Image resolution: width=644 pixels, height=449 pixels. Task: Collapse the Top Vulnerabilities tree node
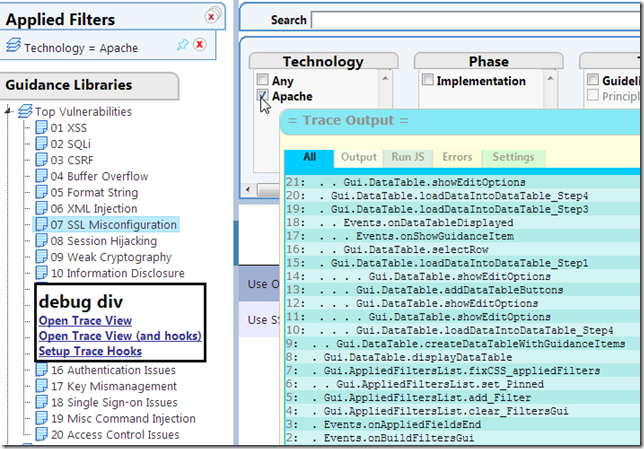[x=10, y=111]
